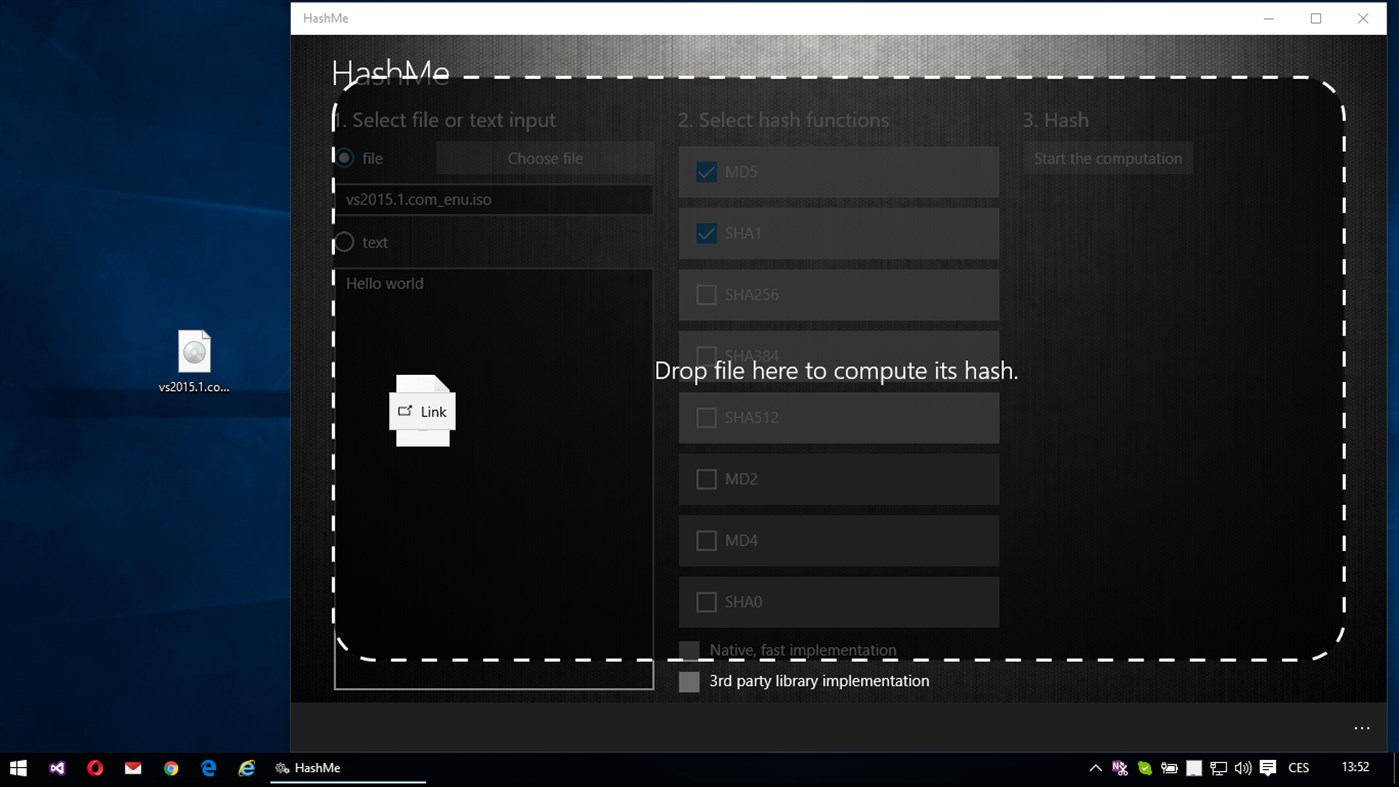Open the volume control in the system tray
This screenshot has height=787, width=1399.
[x=1242, y=768]
